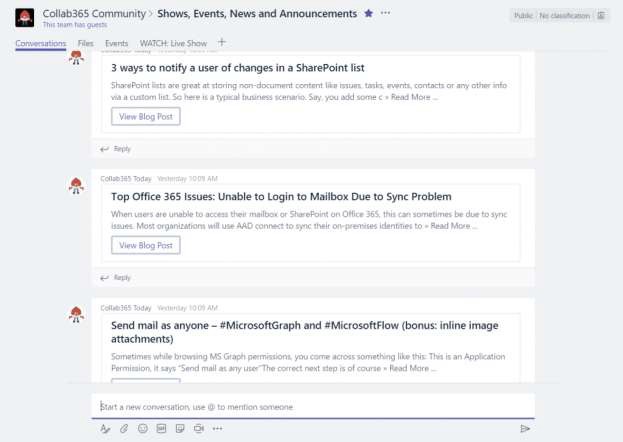Click Collab365 Today avatar beside Office 365 Issues post
The width and height of the screenshot is (623, 442).
pyautogui.click(x=76, y=186)
